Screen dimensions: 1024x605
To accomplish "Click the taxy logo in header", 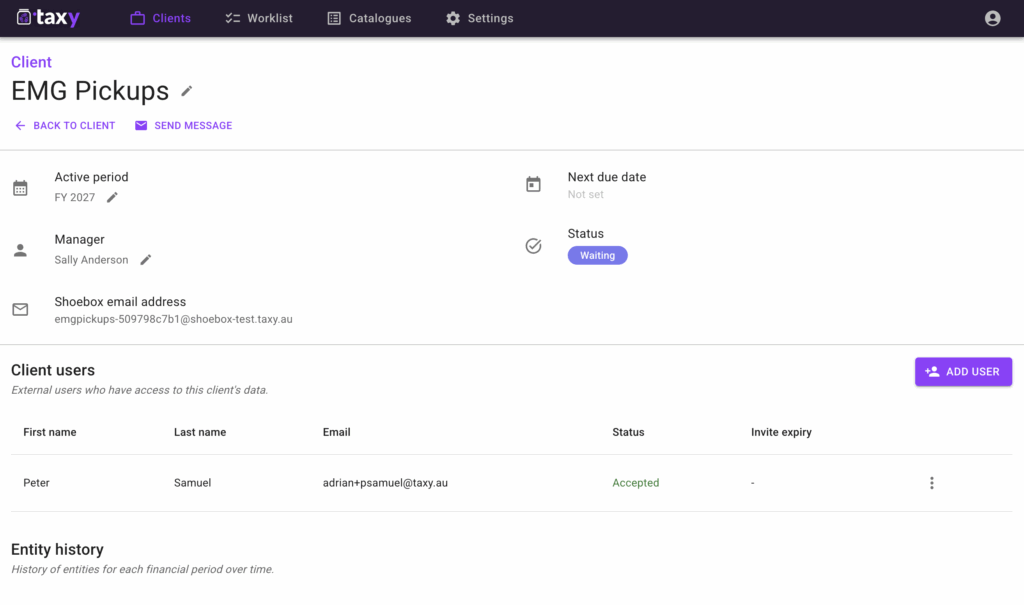I will click(48, 18).
